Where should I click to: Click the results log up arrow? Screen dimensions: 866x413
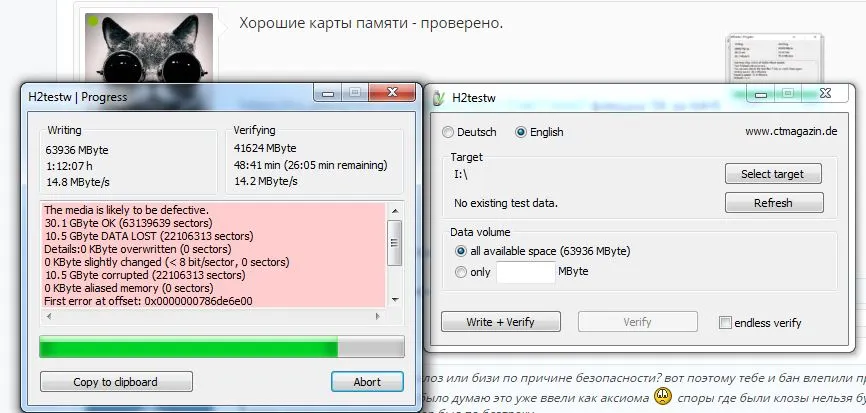(x=394, y=211)
